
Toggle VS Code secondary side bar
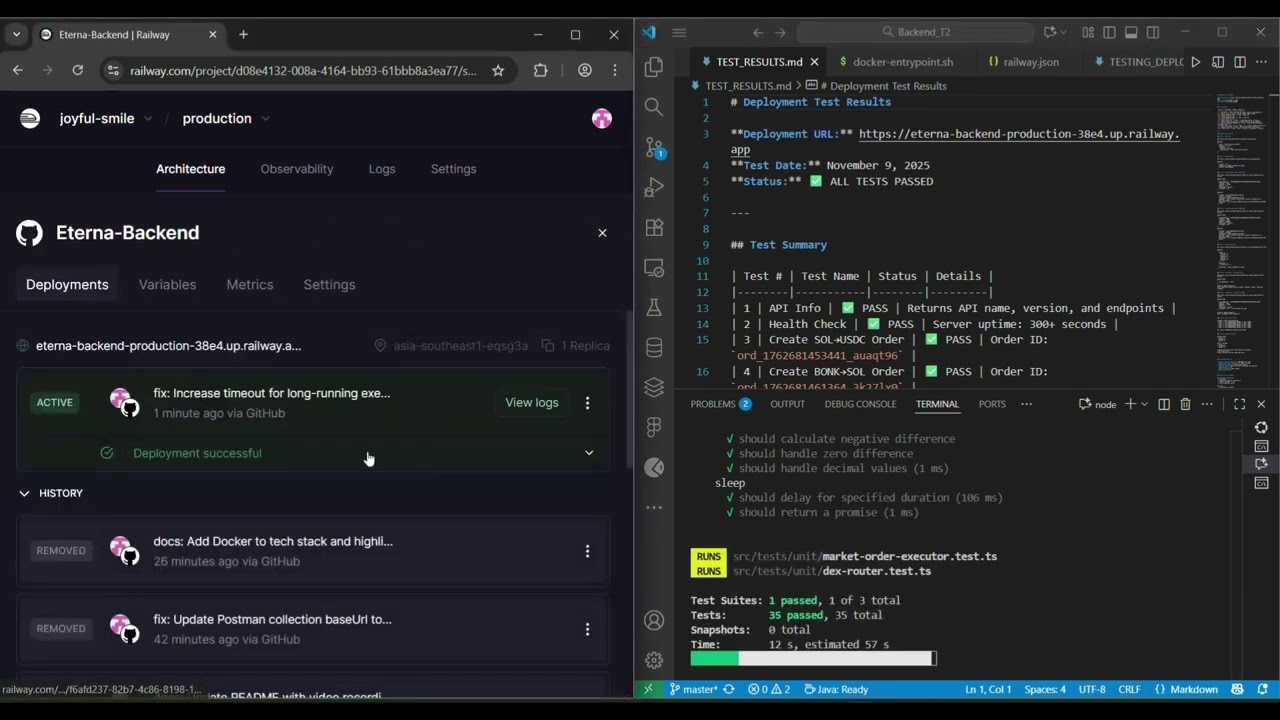(1153, 32)
